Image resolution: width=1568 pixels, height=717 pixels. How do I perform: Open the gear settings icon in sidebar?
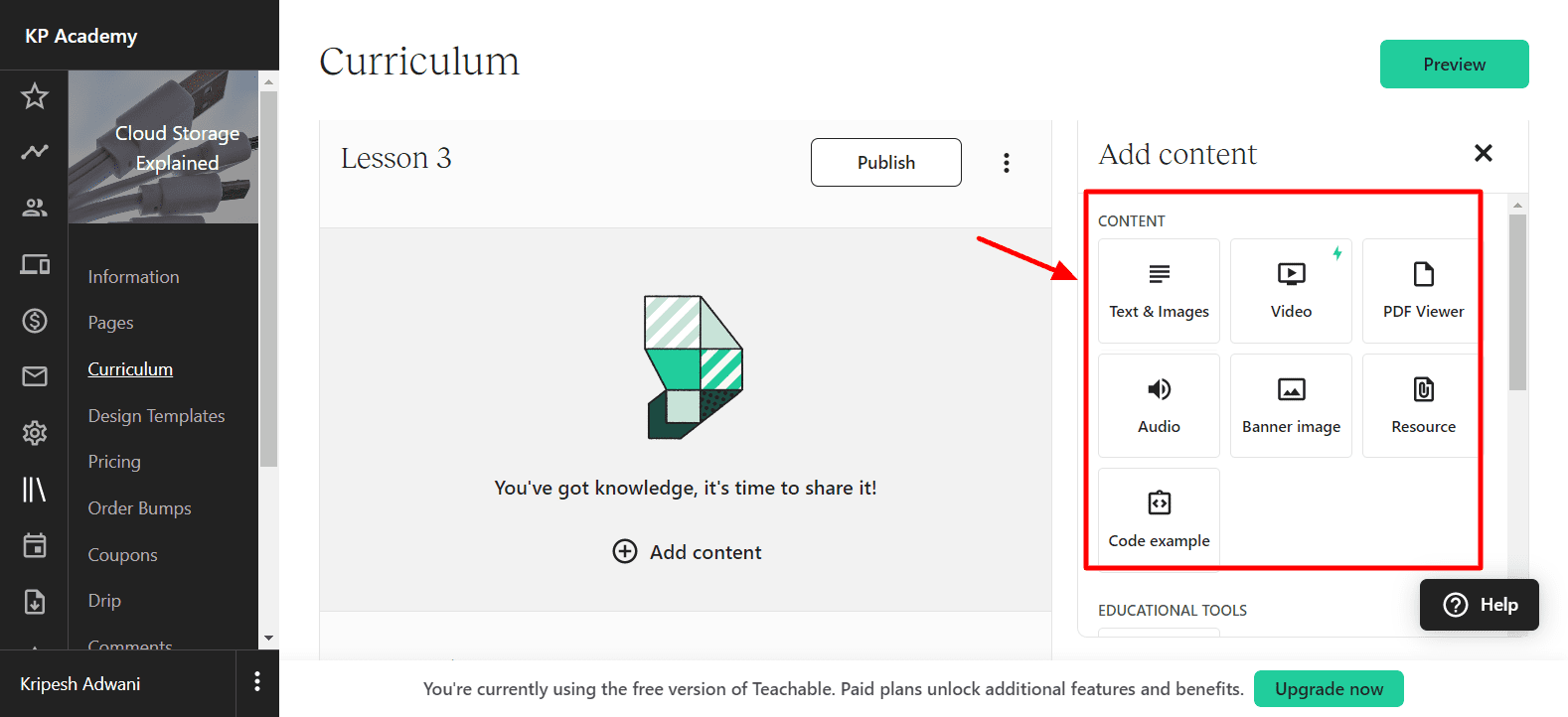click(x=35, y=433)
